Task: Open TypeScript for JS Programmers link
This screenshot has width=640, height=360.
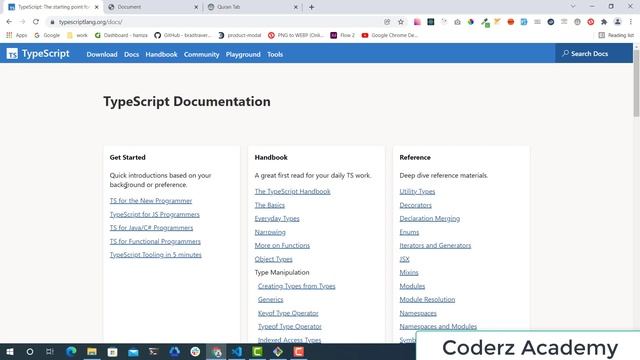Action: pyautogui.click(x=154, y=214)
